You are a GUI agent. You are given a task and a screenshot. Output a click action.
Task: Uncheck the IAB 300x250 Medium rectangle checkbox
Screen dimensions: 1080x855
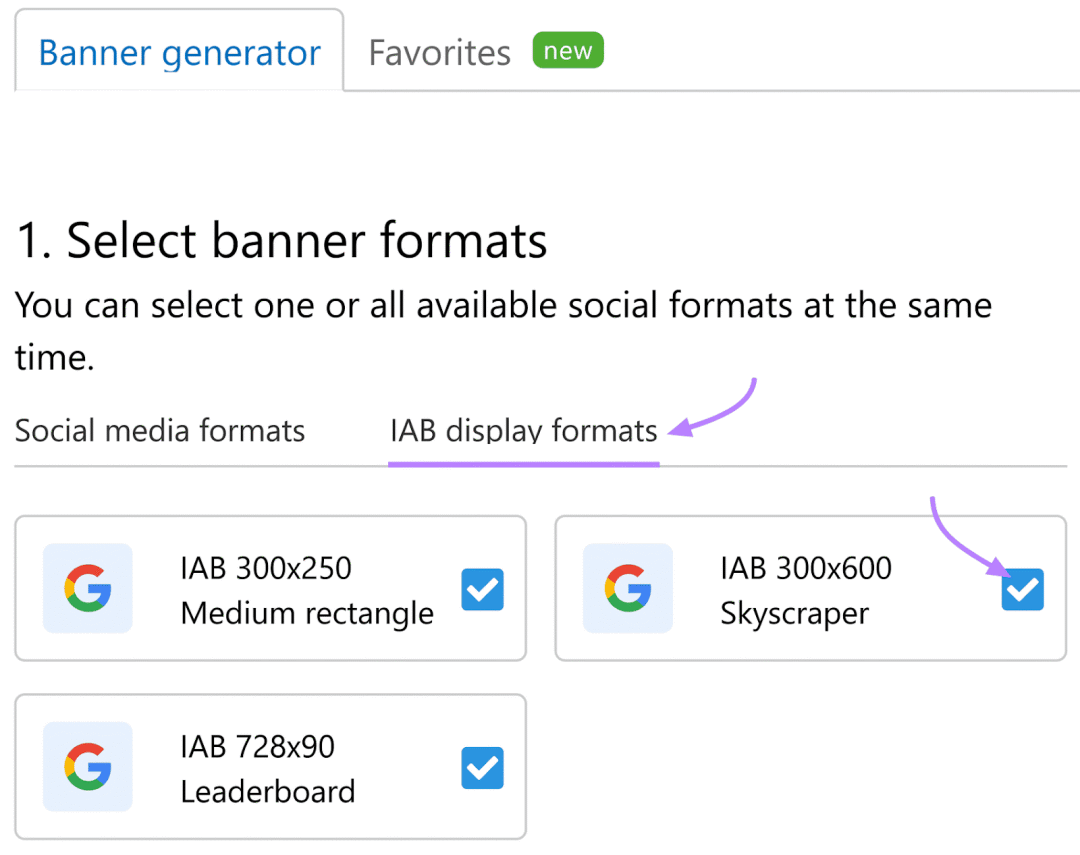482,589
